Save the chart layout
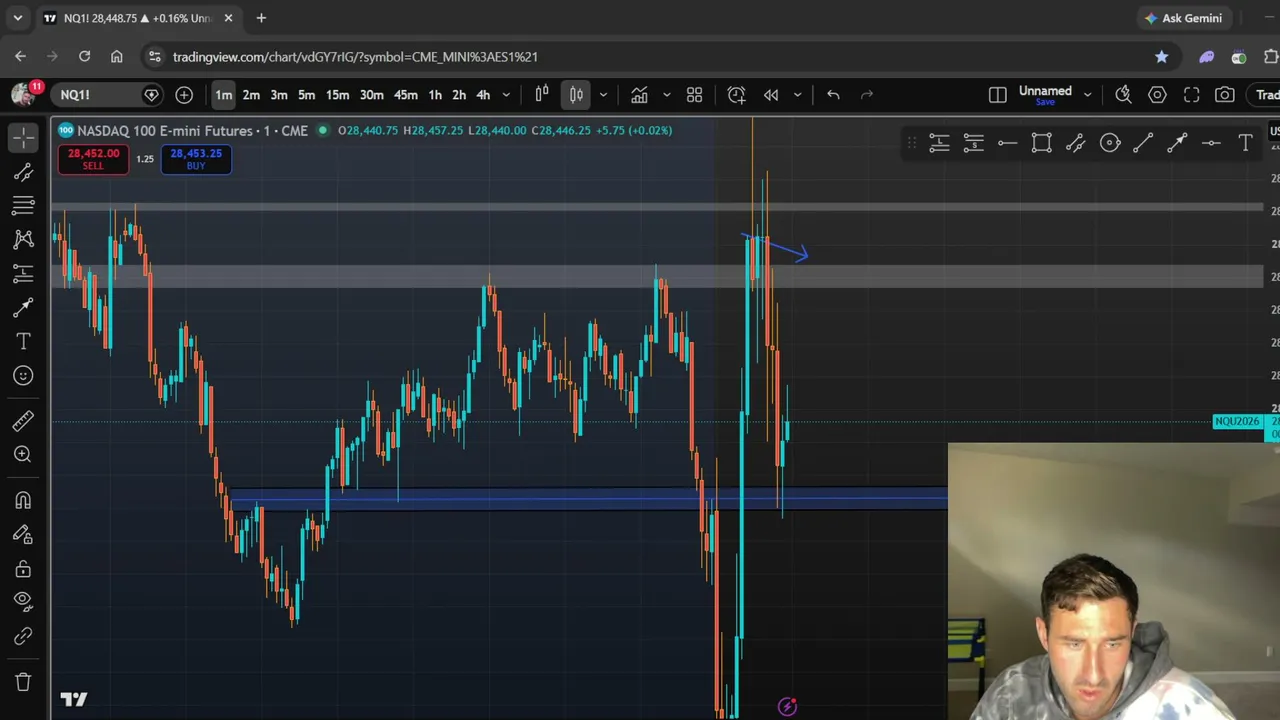The height and width of the screenshot is (720, 1280). (x=1045, y=102)
